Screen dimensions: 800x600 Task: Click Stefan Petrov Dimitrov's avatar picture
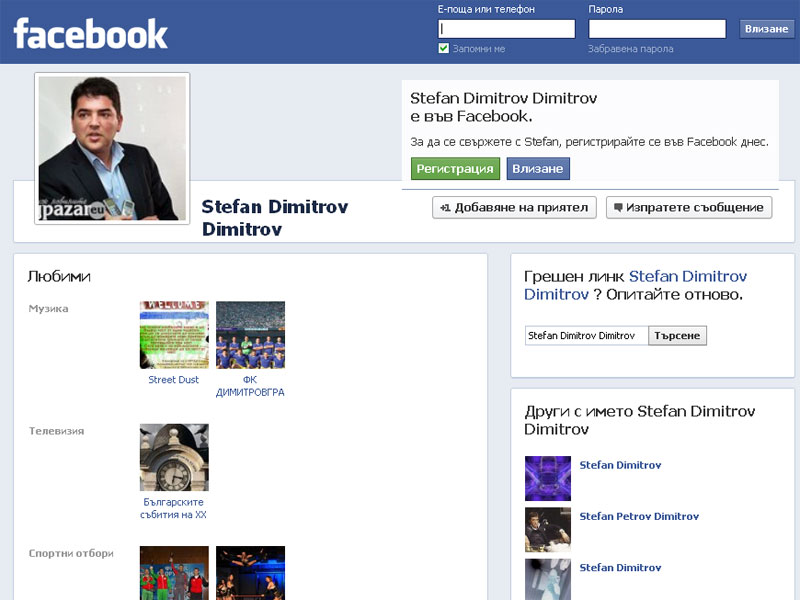(x=548, y=530)
